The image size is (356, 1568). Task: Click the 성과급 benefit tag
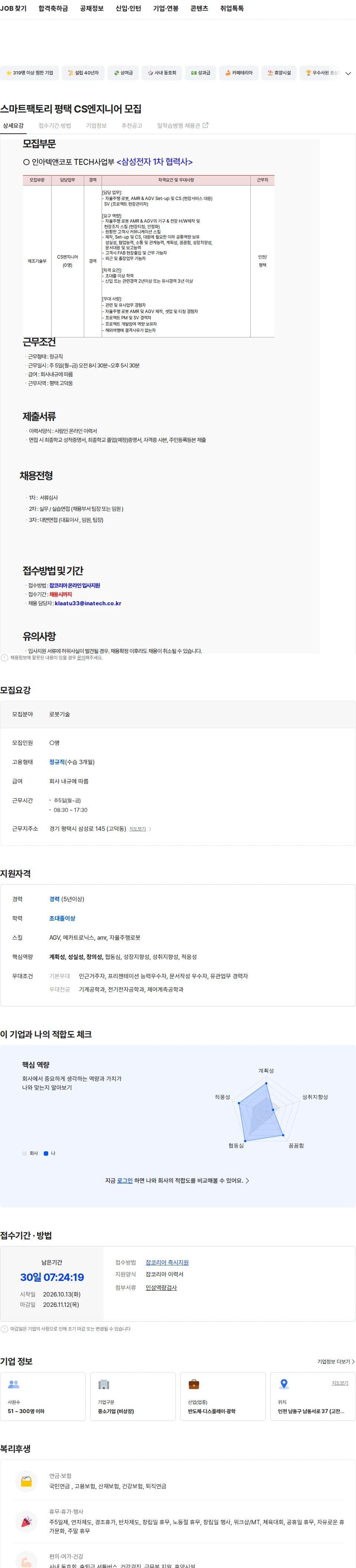200,73
